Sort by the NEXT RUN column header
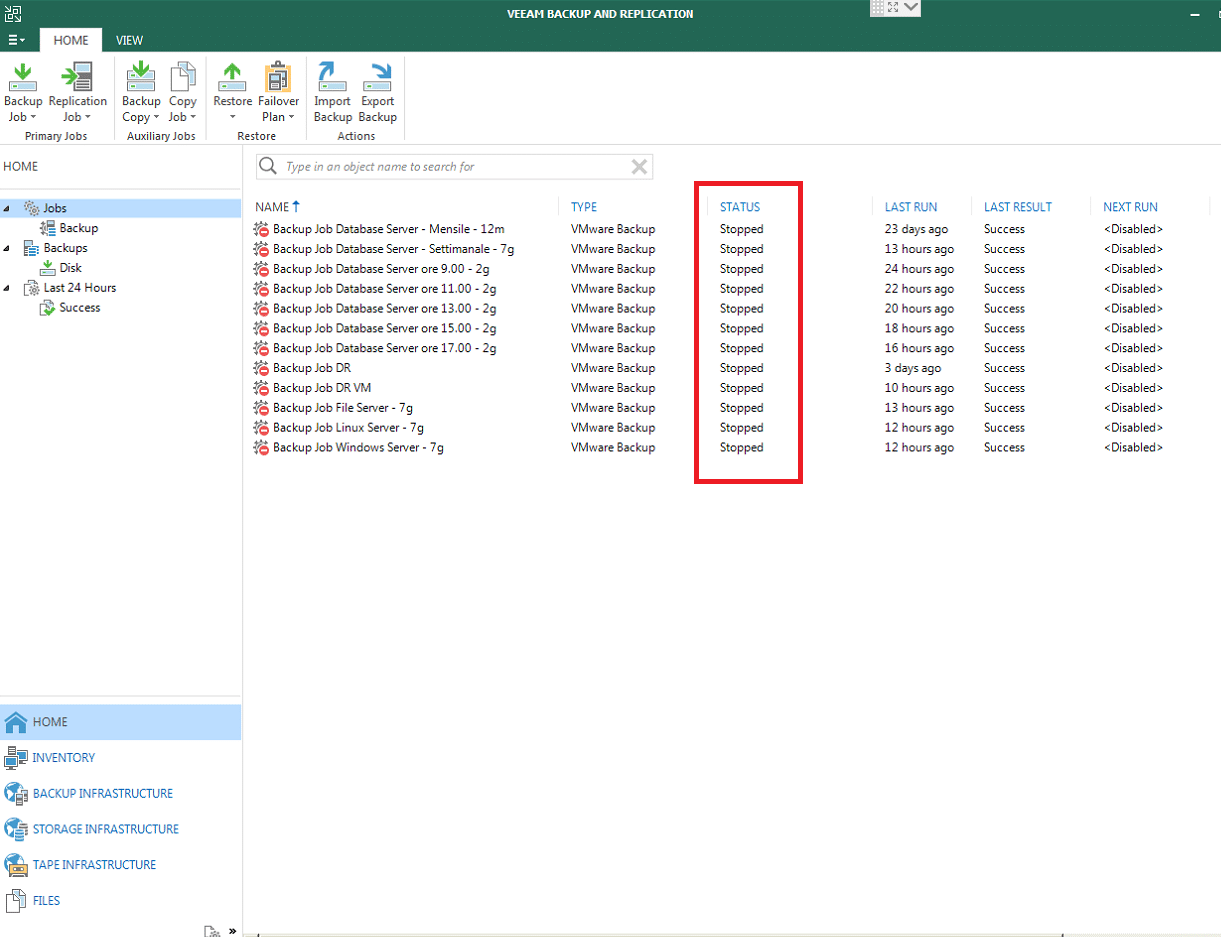Image resolution: width=1221 pixels, height=937 pixels. pyautogui.click(x=1130, y=207)
